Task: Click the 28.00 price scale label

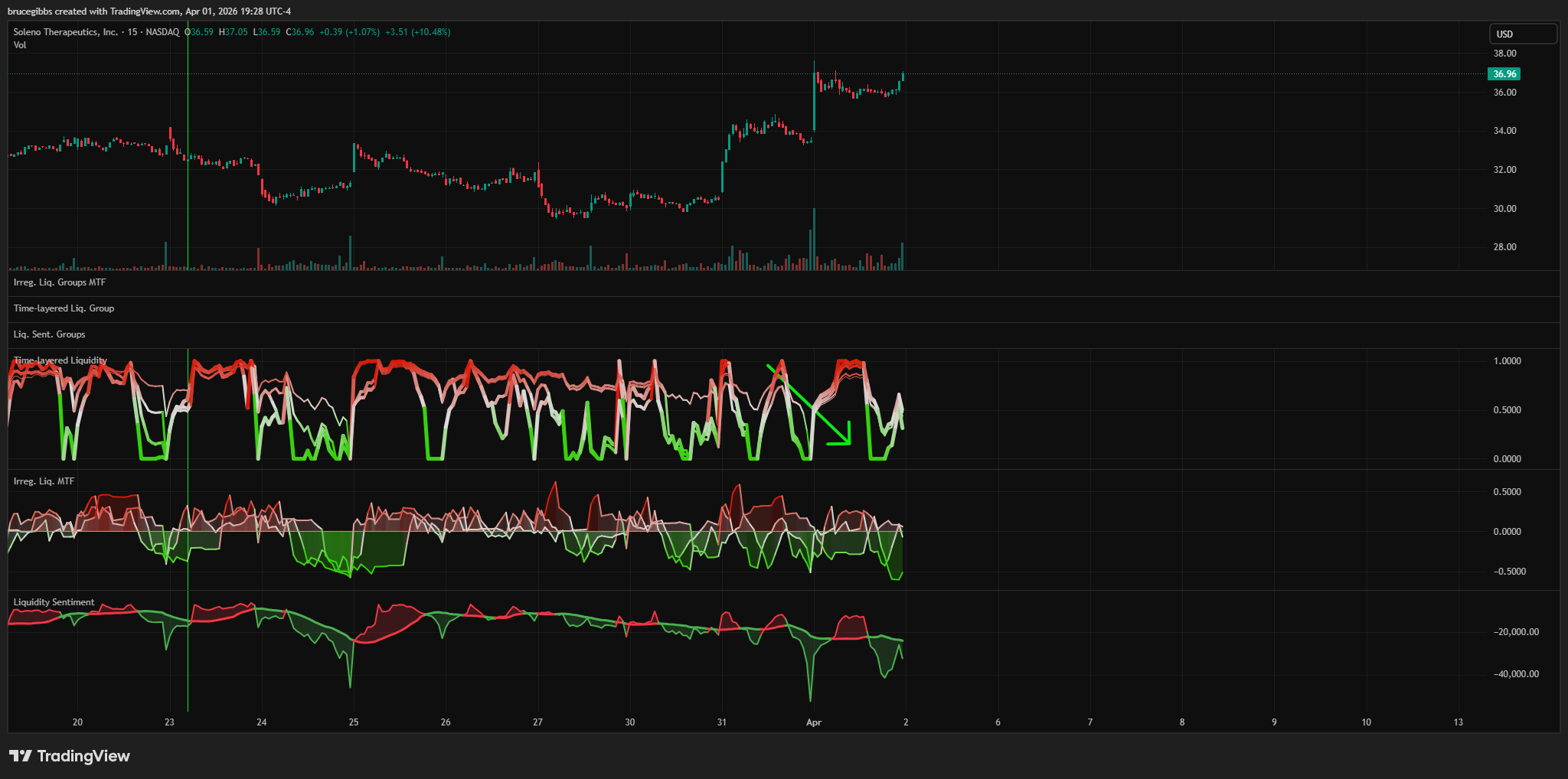Action: click(1504, 247)
